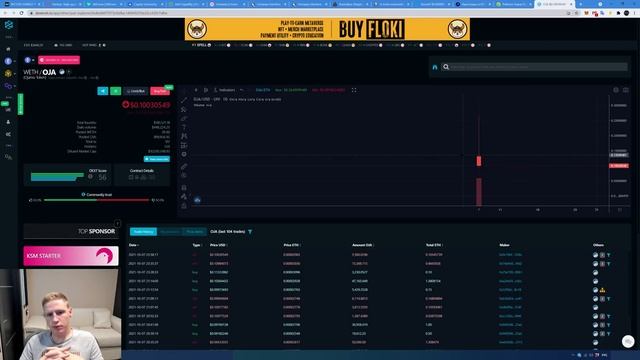Click the community trust bar
Screen dimensions: 640x360
(96, 200)
